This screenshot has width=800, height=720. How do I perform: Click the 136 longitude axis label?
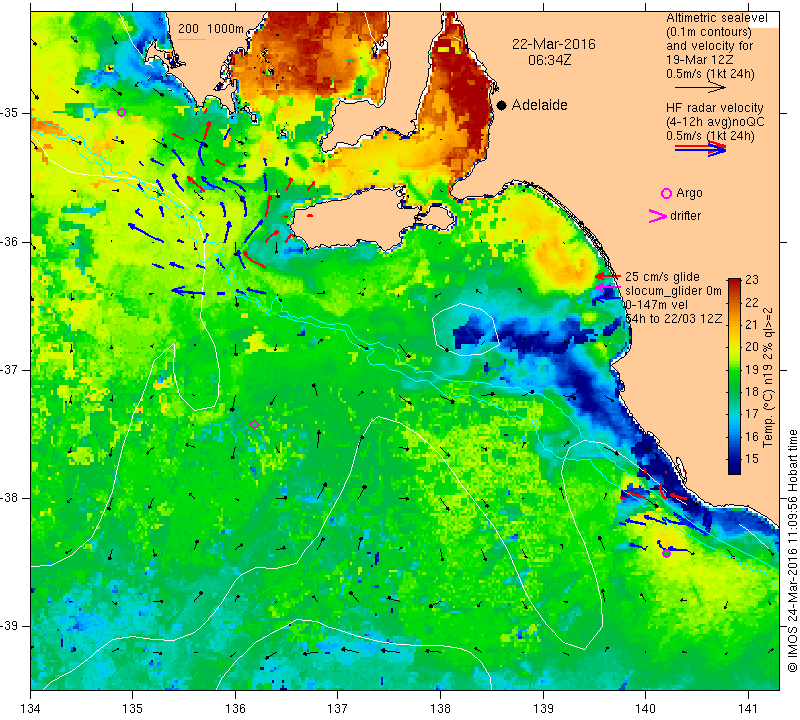click(235, 708)
